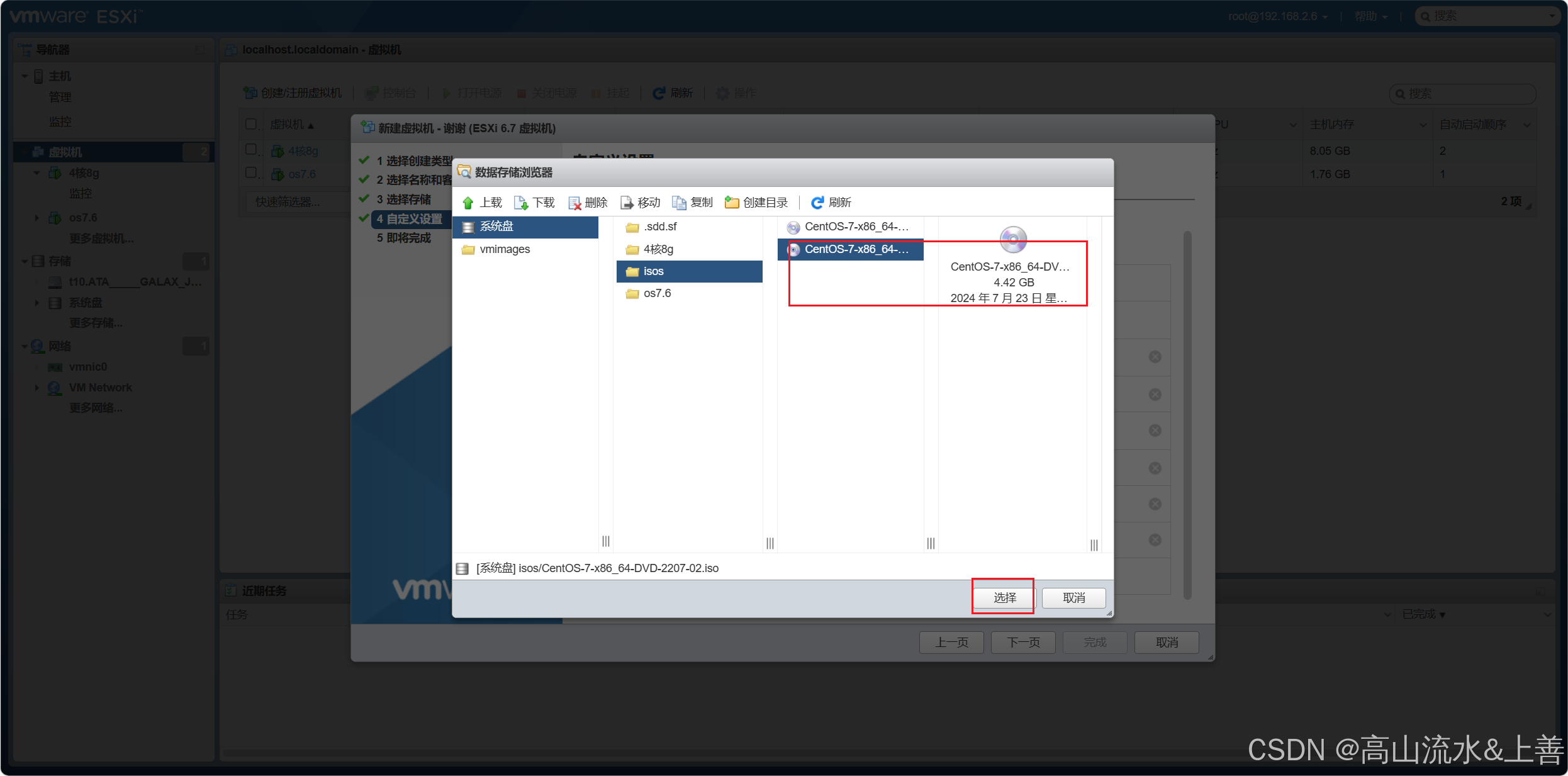Click the large disc preview thumbnail of the ISO
Viewport: 1568px width, 776px height.
pos(1013,239)
